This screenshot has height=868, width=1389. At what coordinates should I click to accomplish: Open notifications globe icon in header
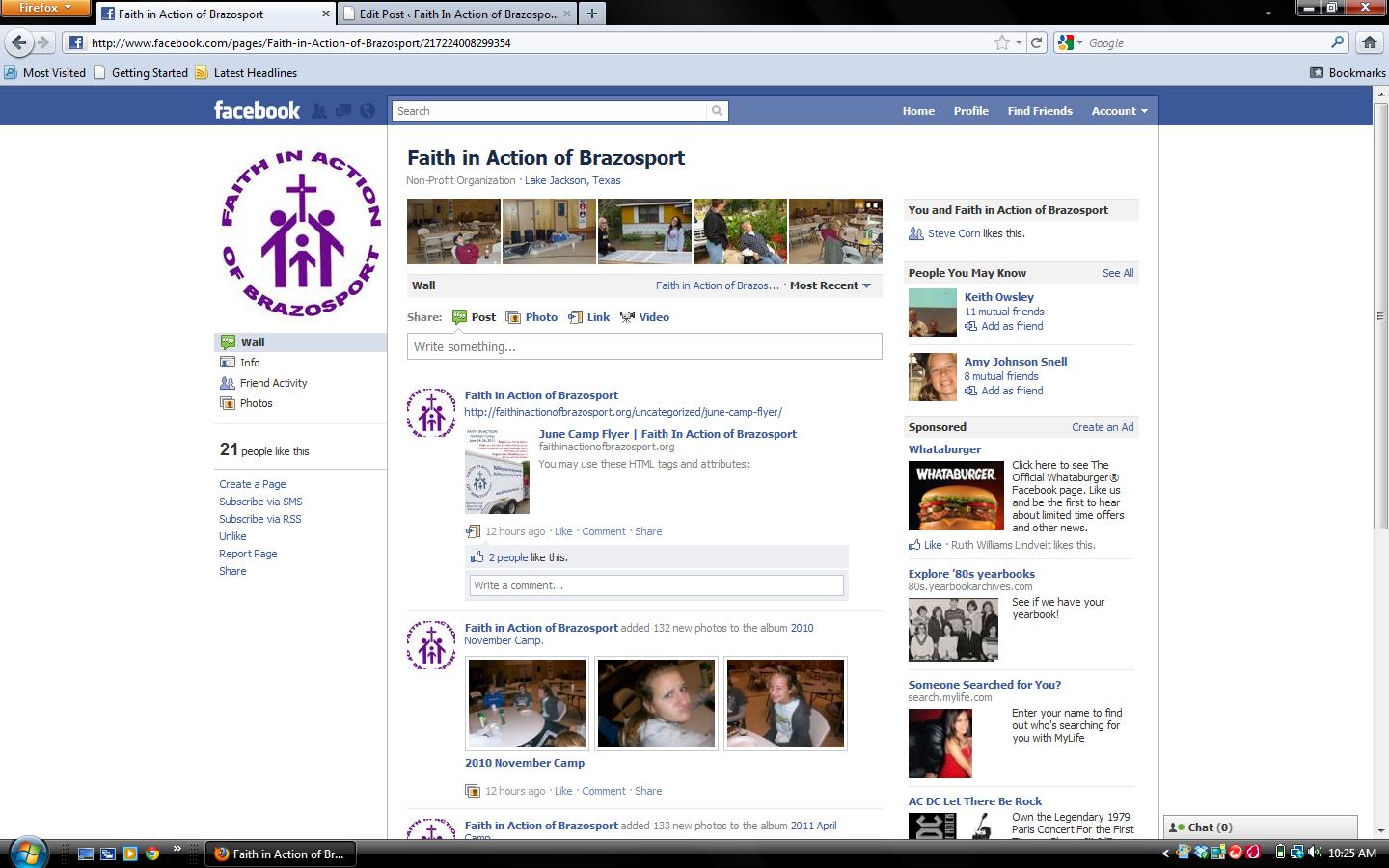(x=368, y=111)
